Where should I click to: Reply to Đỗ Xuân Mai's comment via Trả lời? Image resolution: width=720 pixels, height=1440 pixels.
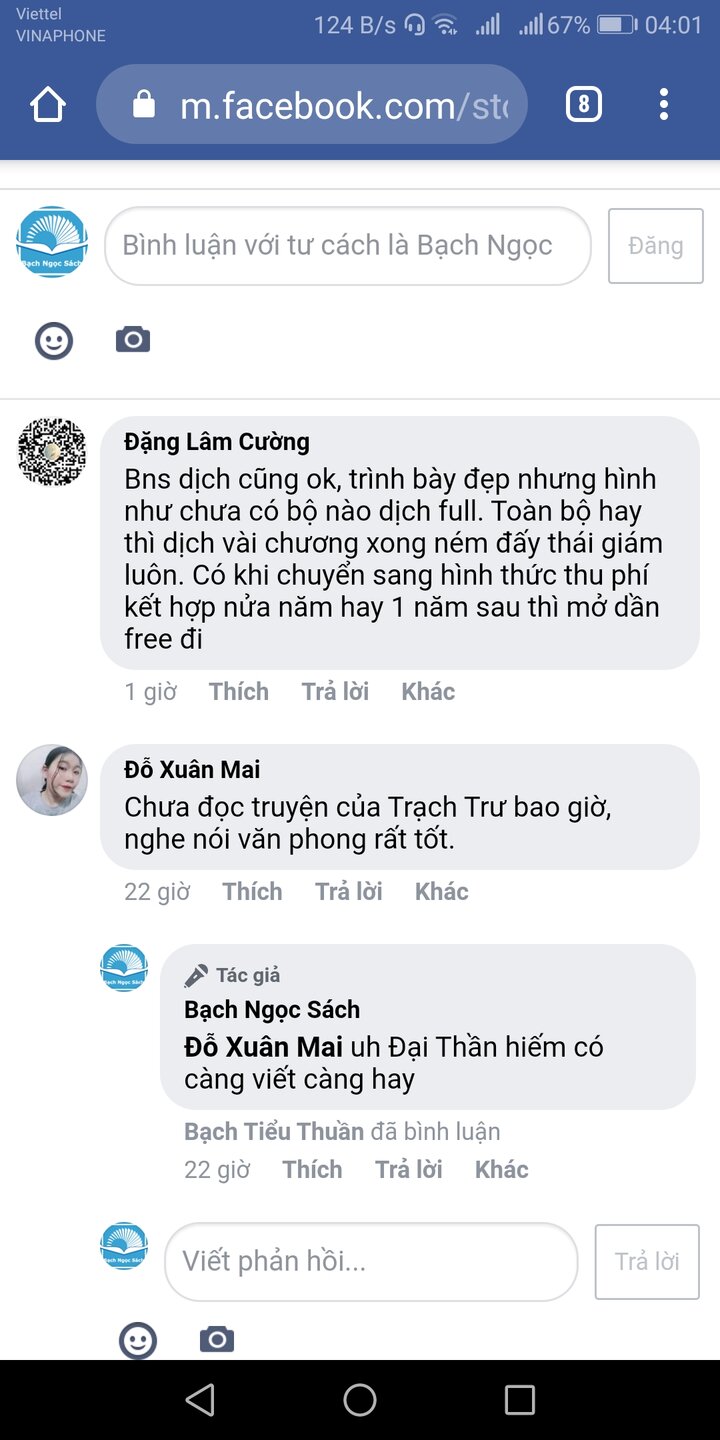[x=348, y=890]
